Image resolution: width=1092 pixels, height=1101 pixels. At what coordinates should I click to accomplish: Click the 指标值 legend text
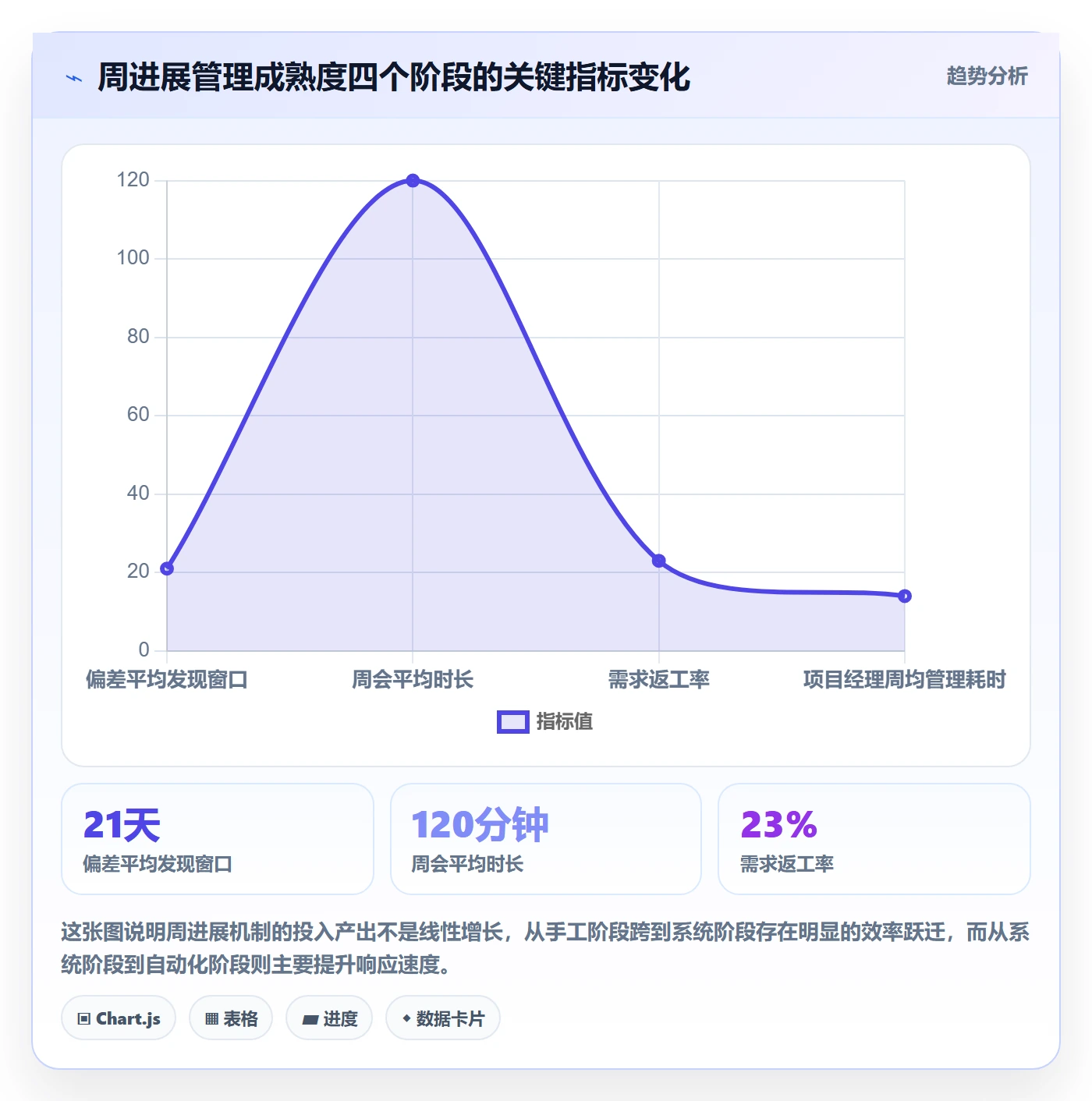(x=565, y=722)
